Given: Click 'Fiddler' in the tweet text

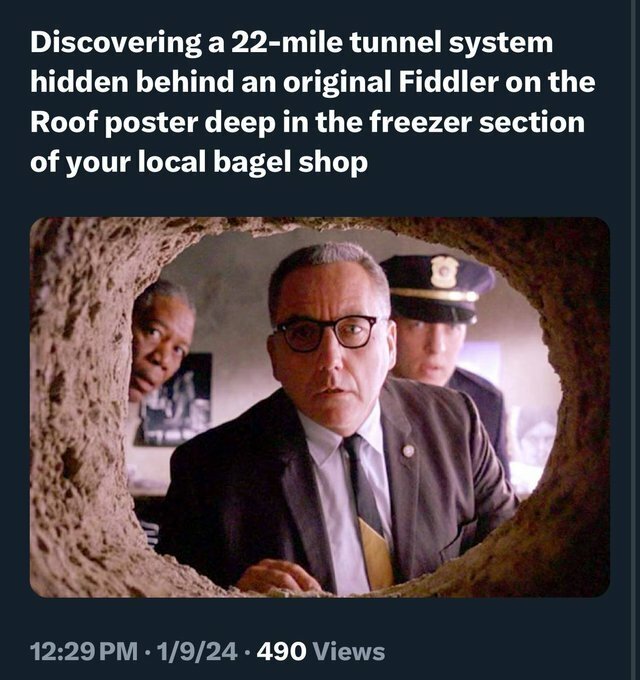Looking at the screenshot, I should tap(448, 83).
